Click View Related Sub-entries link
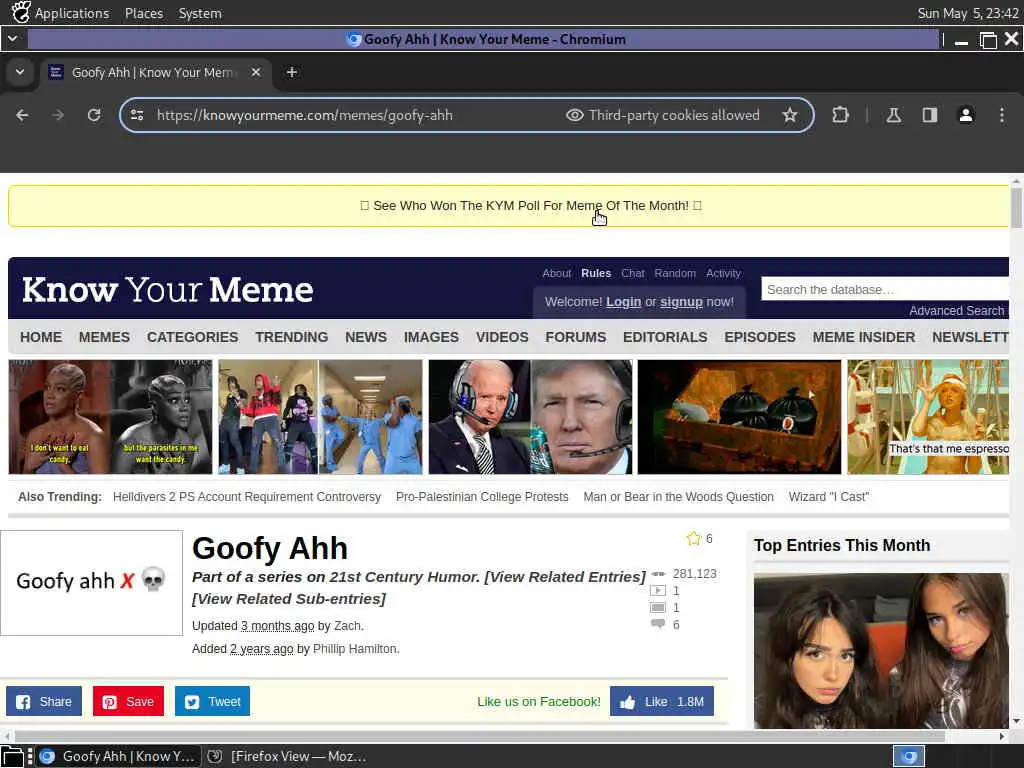Screen dimensions: 1024x768 tap(289, 599)
